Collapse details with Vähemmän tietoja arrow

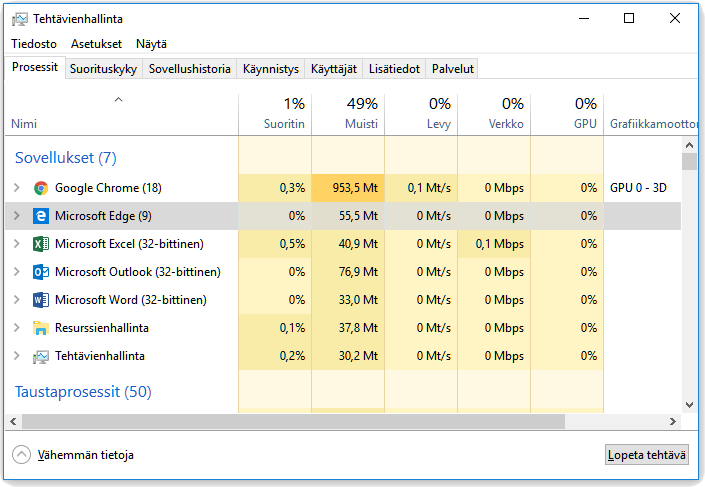tap(22, 455)
